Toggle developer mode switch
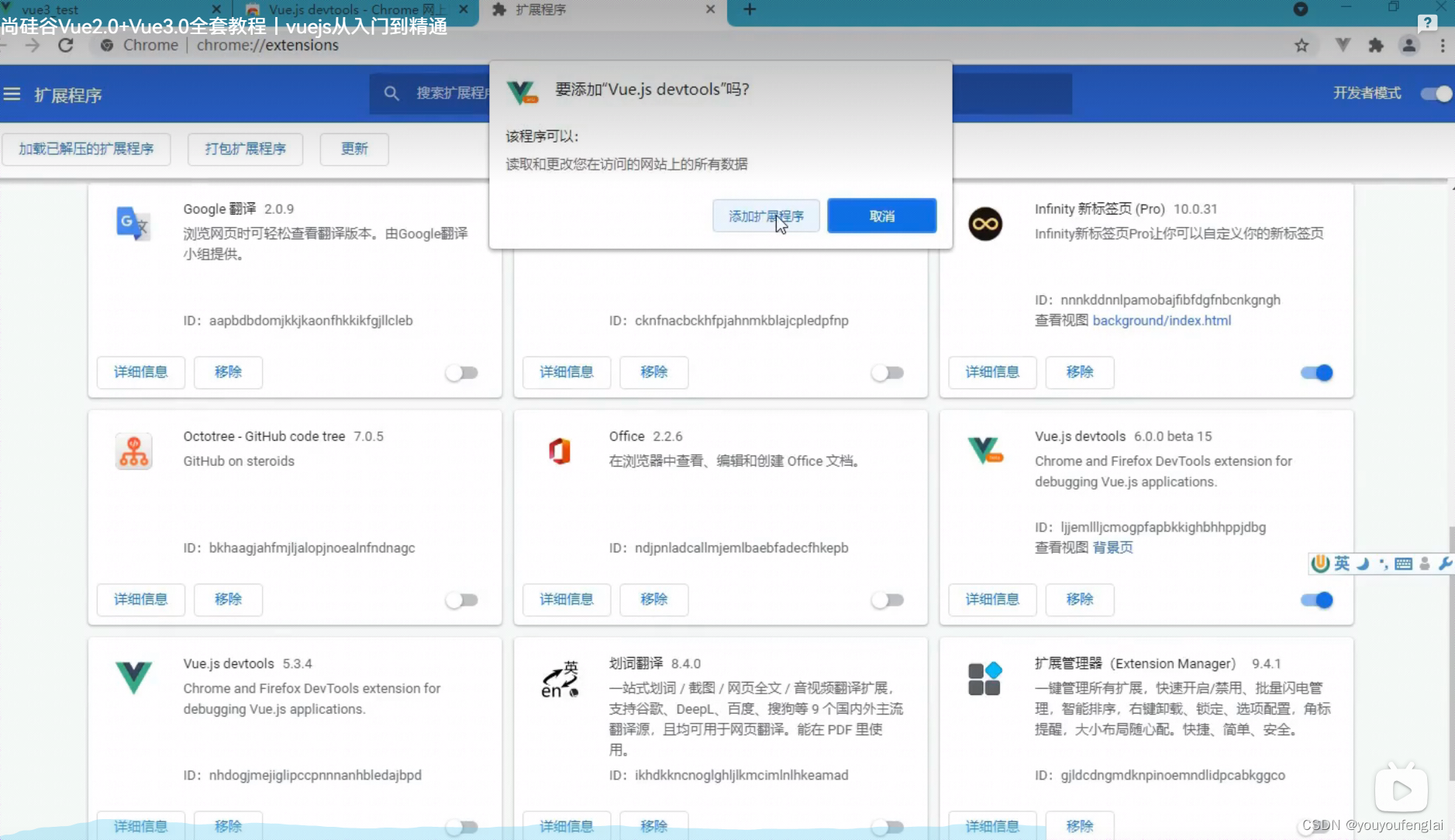The image size is (1455, 840). tap(1436, 94)
